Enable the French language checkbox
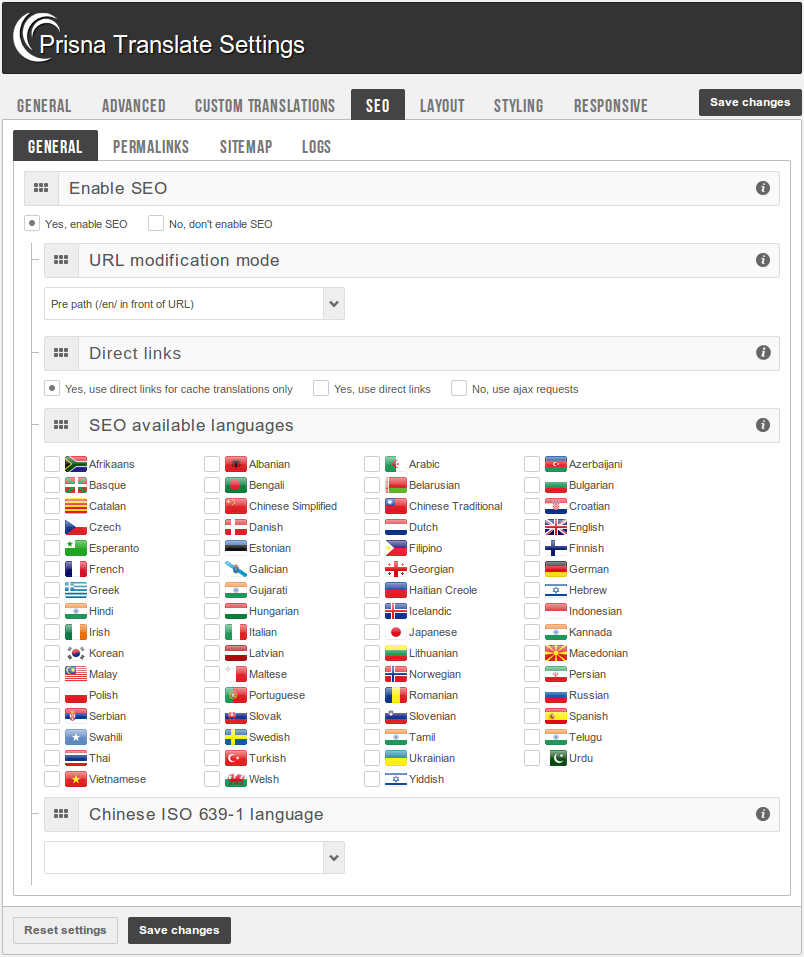 pyautogui.click(x=51, y=569)
